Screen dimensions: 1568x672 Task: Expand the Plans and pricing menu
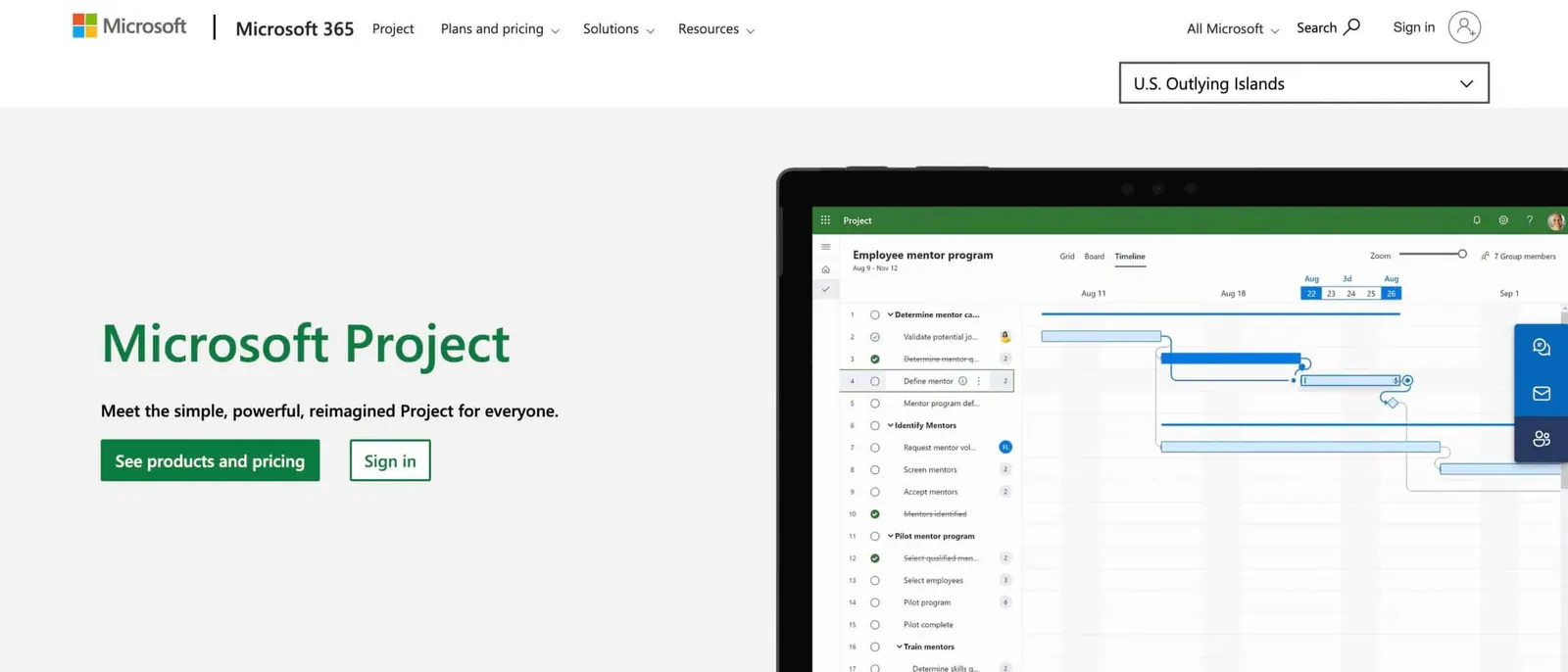tap(500, 29)
